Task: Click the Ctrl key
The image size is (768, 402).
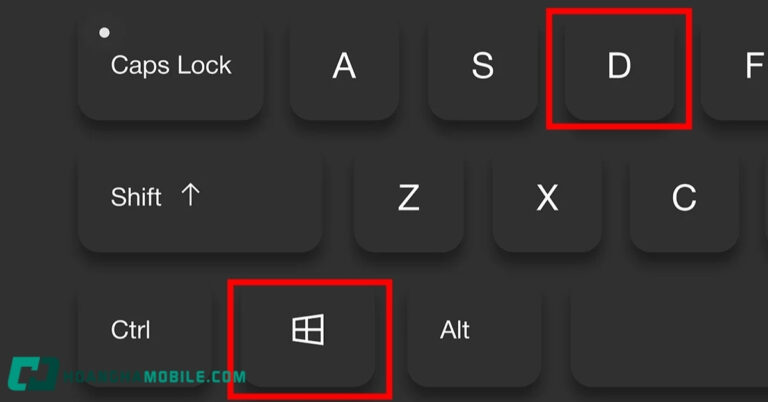Action: (145, 333)
